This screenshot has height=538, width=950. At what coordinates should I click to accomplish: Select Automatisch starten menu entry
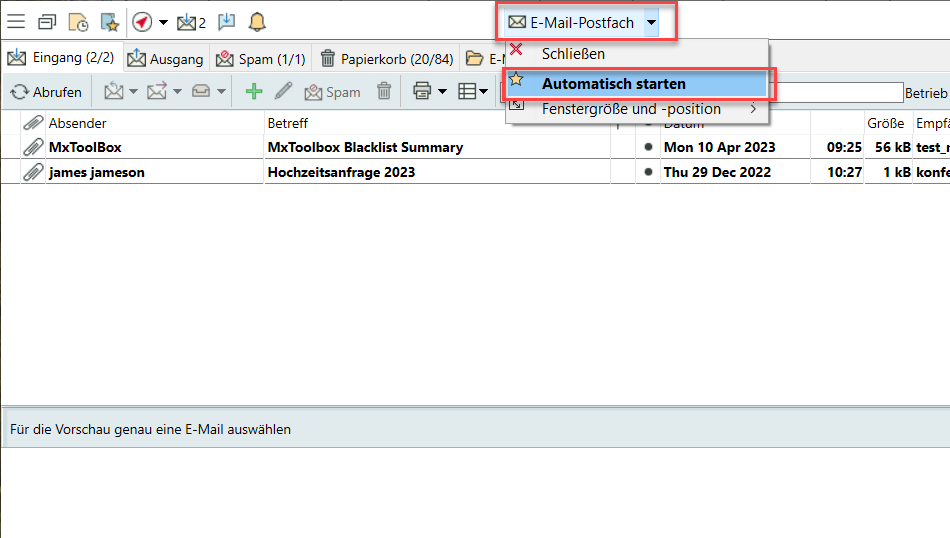tap(613, 84)
